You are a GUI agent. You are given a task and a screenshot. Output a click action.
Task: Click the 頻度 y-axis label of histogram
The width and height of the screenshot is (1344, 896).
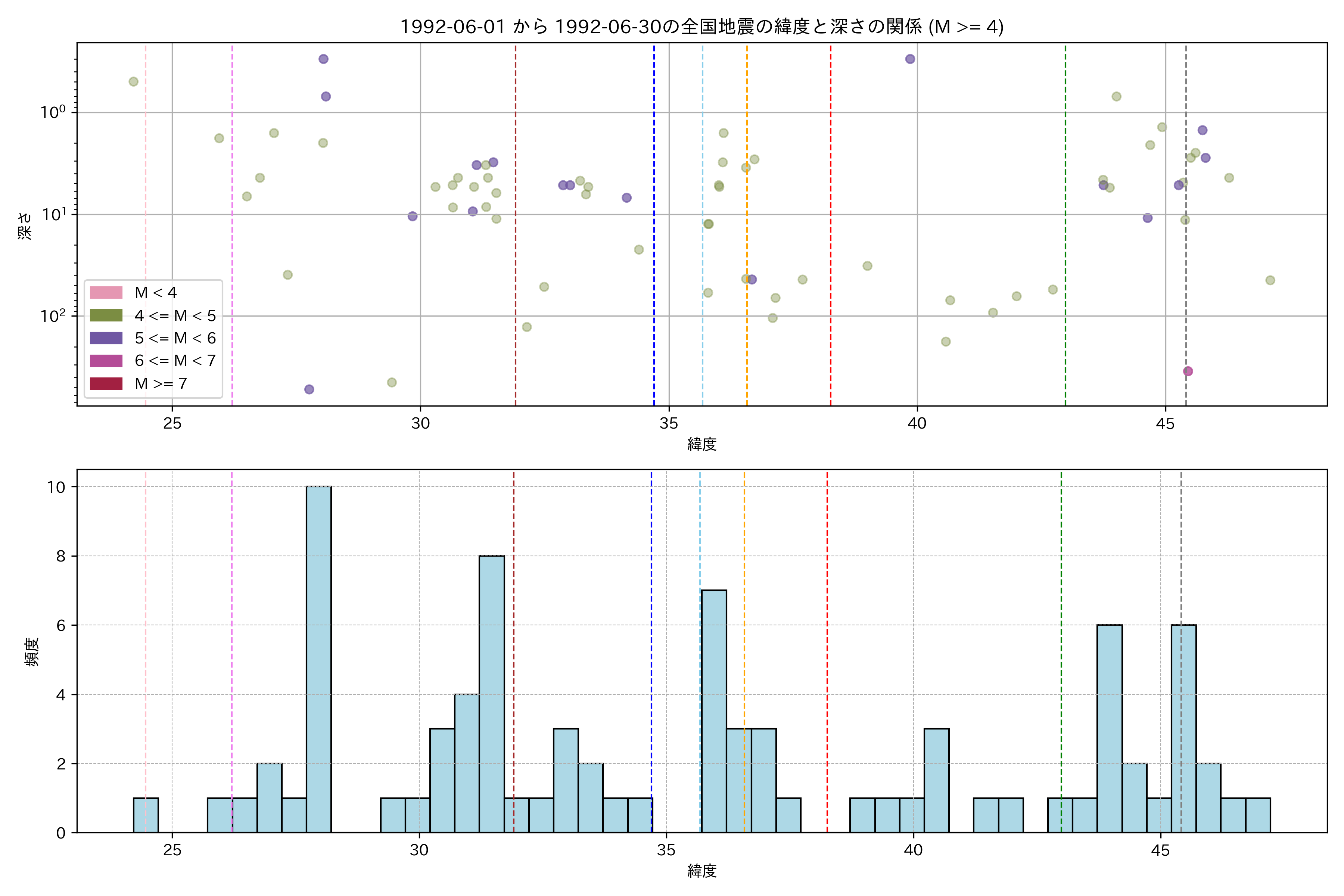pos(32,651)
